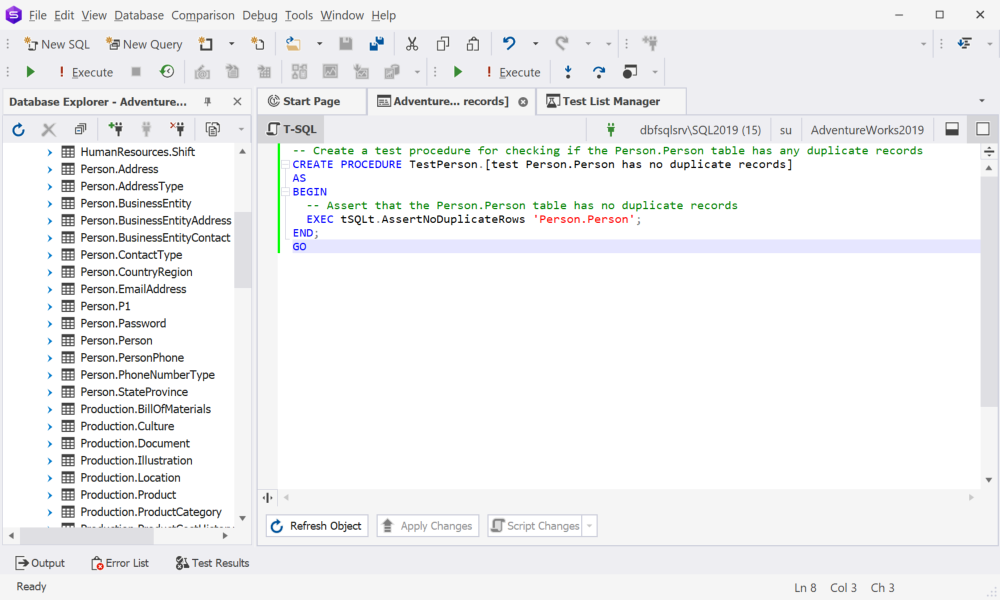Viewport: 1000px width, 600px height.
Task: Click the Step Over debug icon
Action: pos(598,72)
